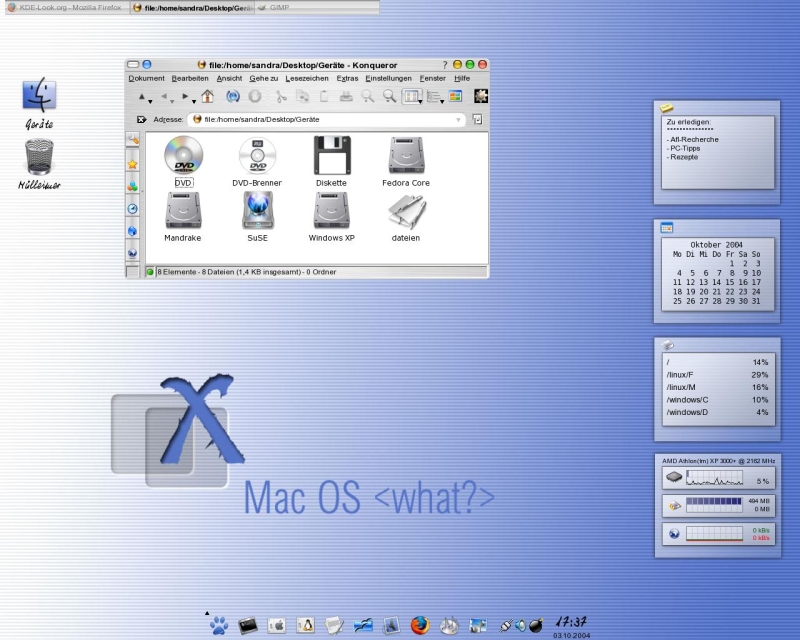Open the star bookmarks sidebar panel
Image resolution: width=800 pixels, height=640 pixels.
tap(132, 164)
